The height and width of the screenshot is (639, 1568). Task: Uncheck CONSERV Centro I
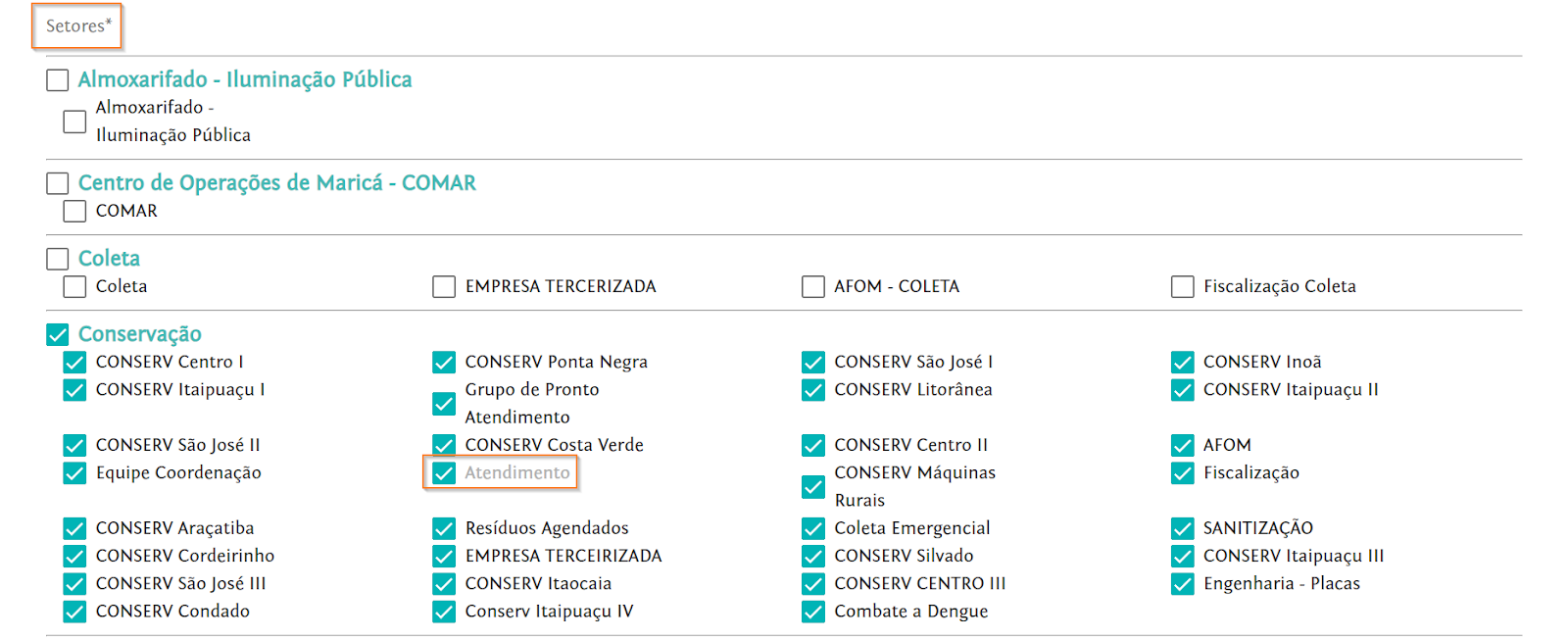pos(74,363)
